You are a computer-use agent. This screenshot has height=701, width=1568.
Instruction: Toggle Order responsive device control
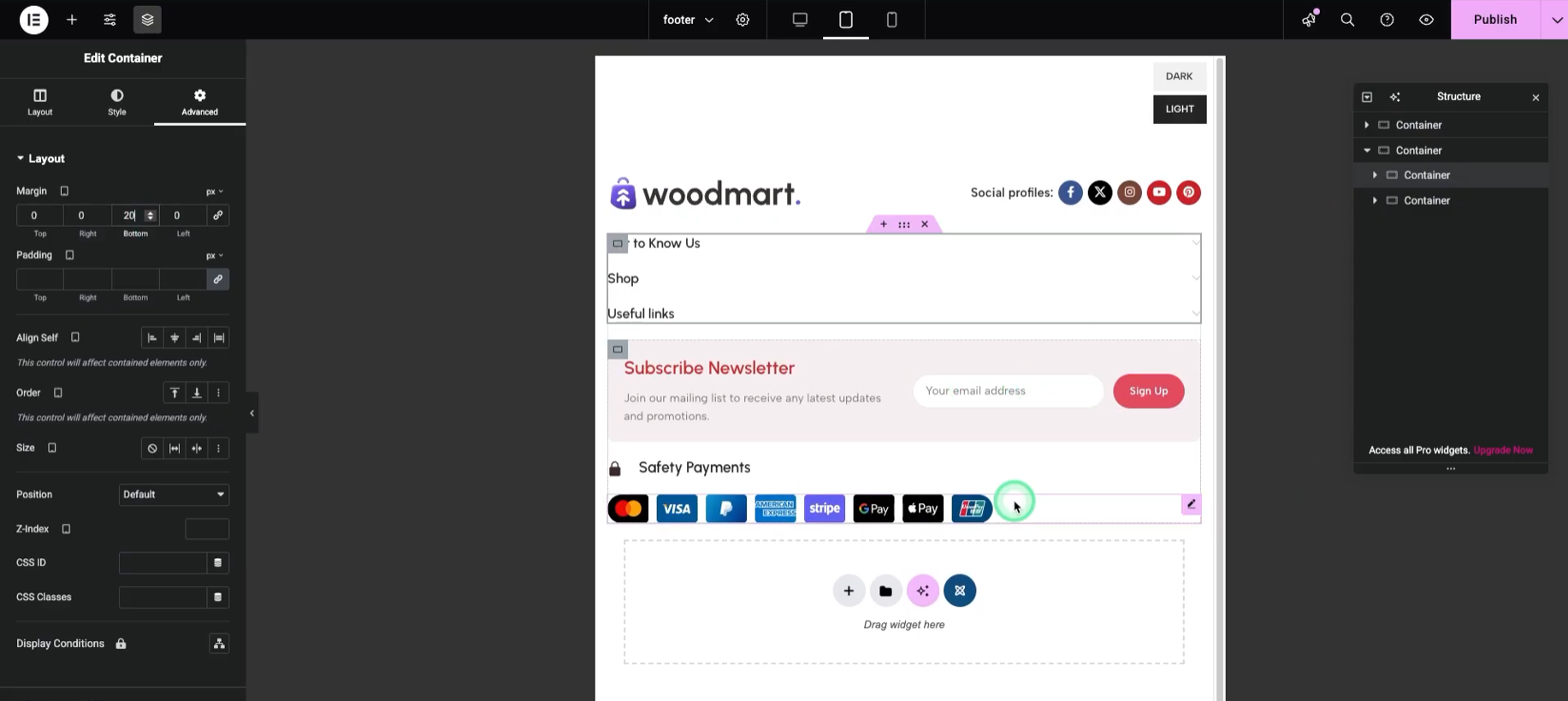click(58, 393)
